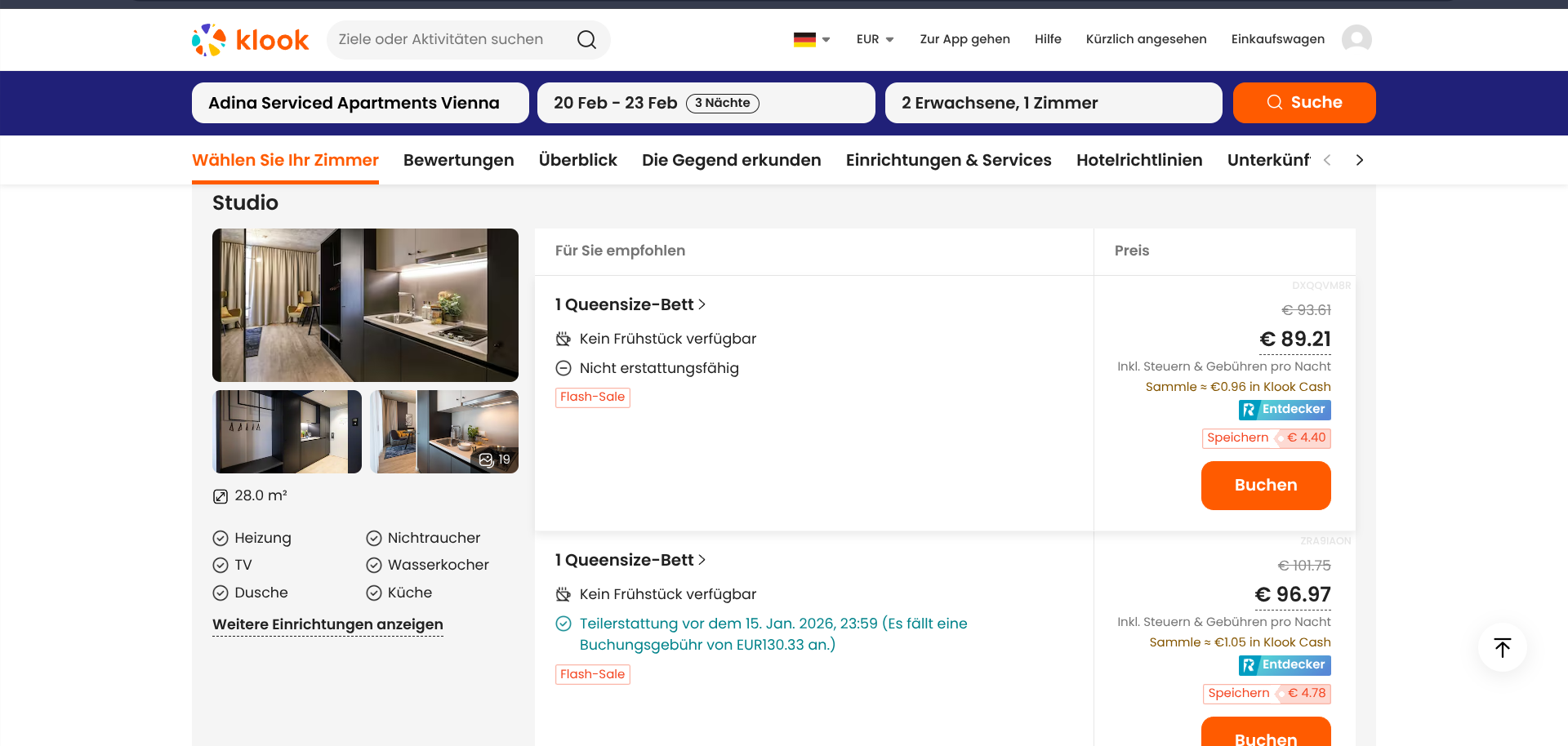1568x746 pixels.
Task: Open the user profile avatar
Action: pyautogui.click(x=1356, y=39)
